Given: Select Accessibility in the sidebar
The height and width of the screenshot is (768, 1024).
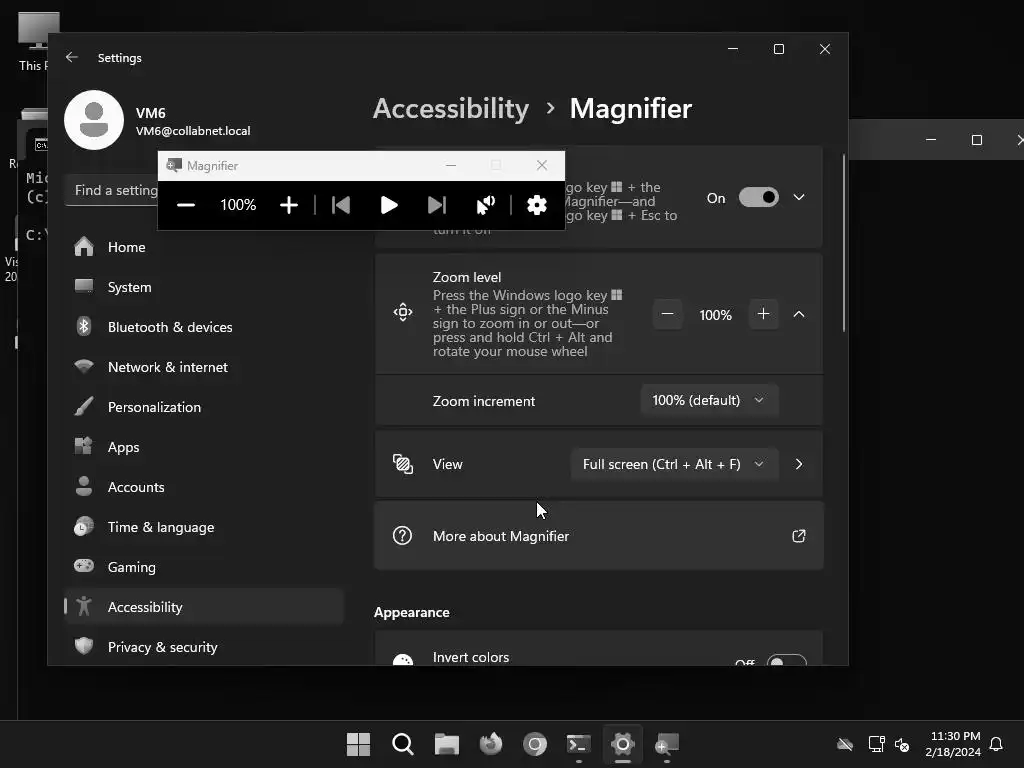Looking at the screenshot, I should pyautogui.click(x=204, y=607).
